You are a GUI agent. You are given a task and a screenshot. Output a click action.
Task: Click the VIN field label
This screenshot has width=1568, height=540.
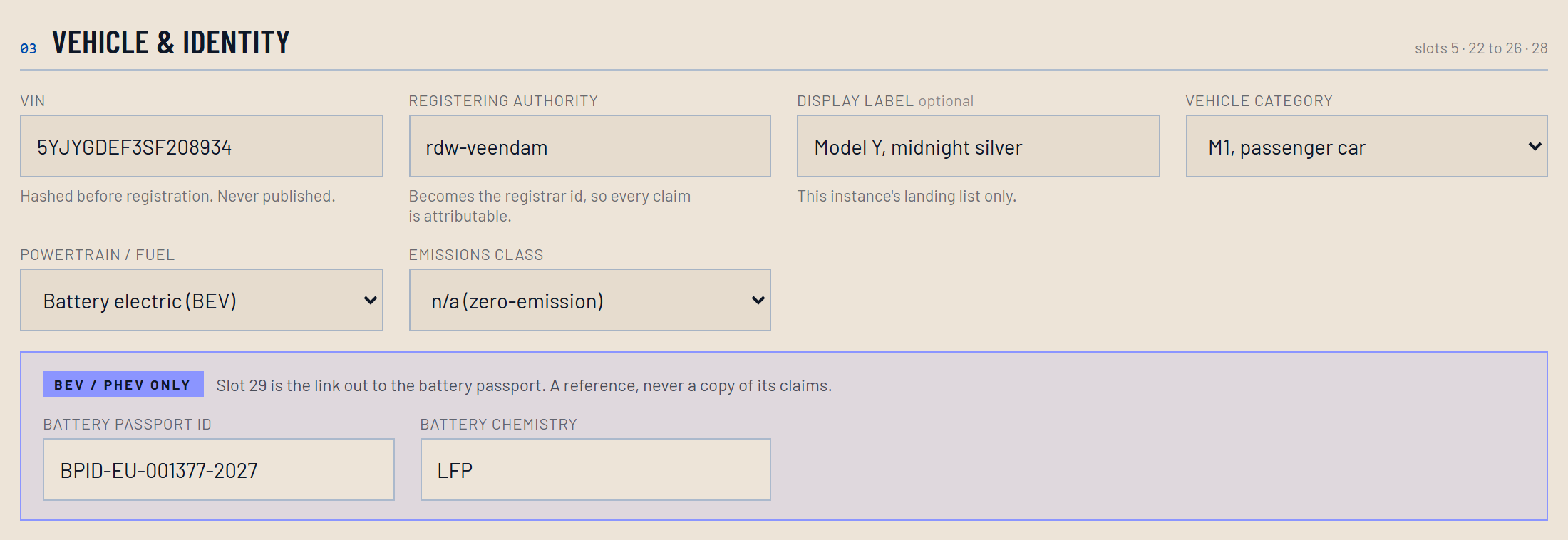tap(33, 101)
